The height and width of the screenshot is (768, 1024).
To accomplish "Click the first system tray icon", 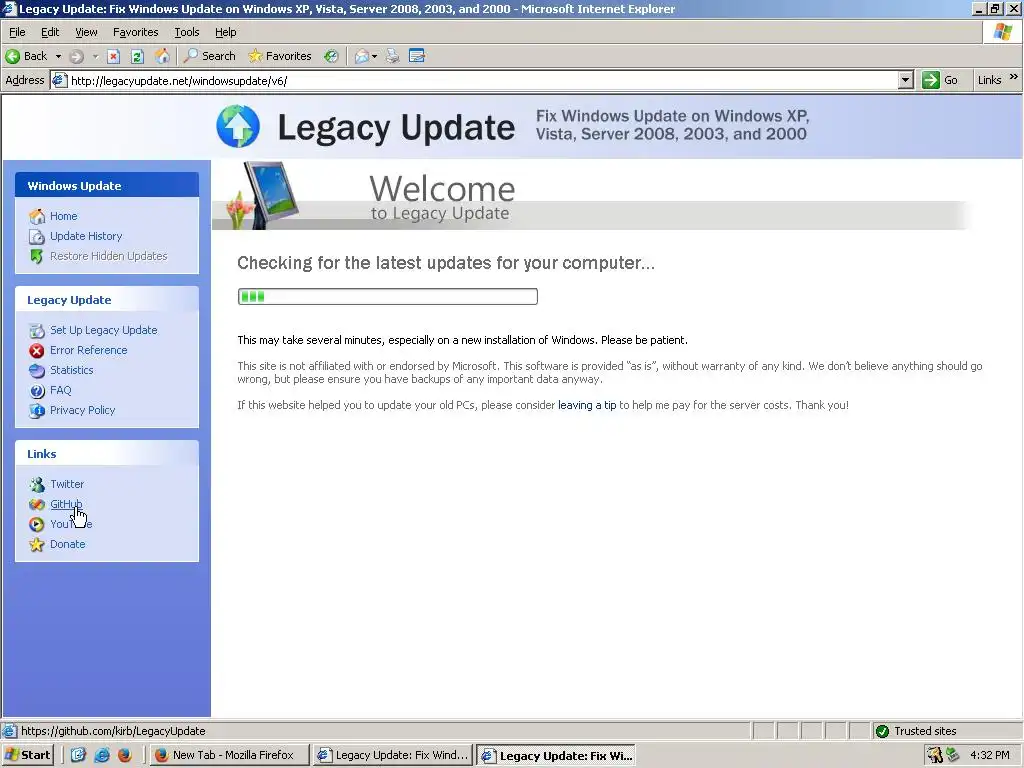I will coord(935,755).
